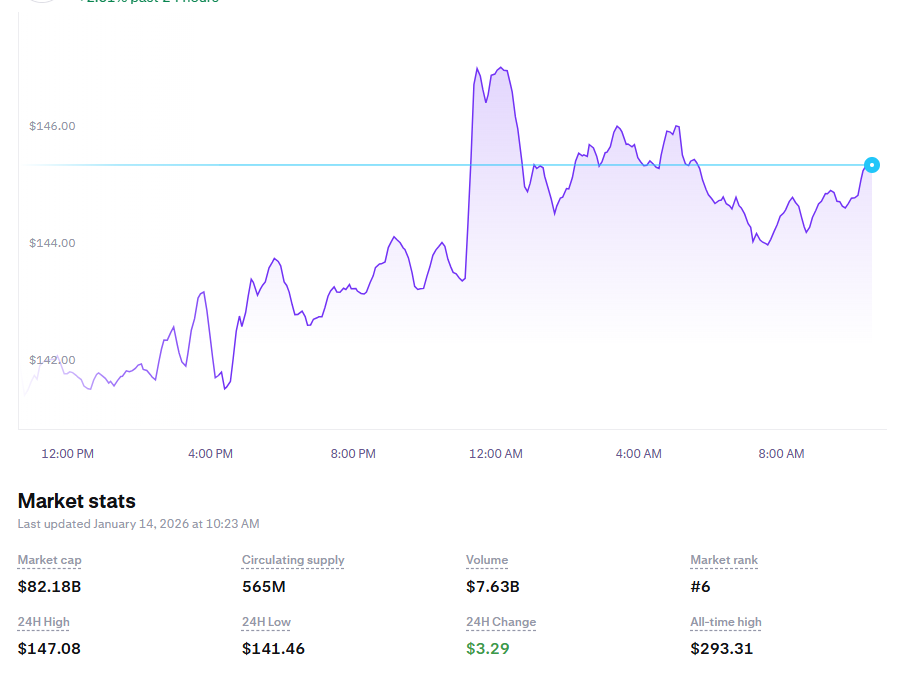The image size is (905, 679).
Task: View the 24H Change explanation
Action: click(500, 622)
